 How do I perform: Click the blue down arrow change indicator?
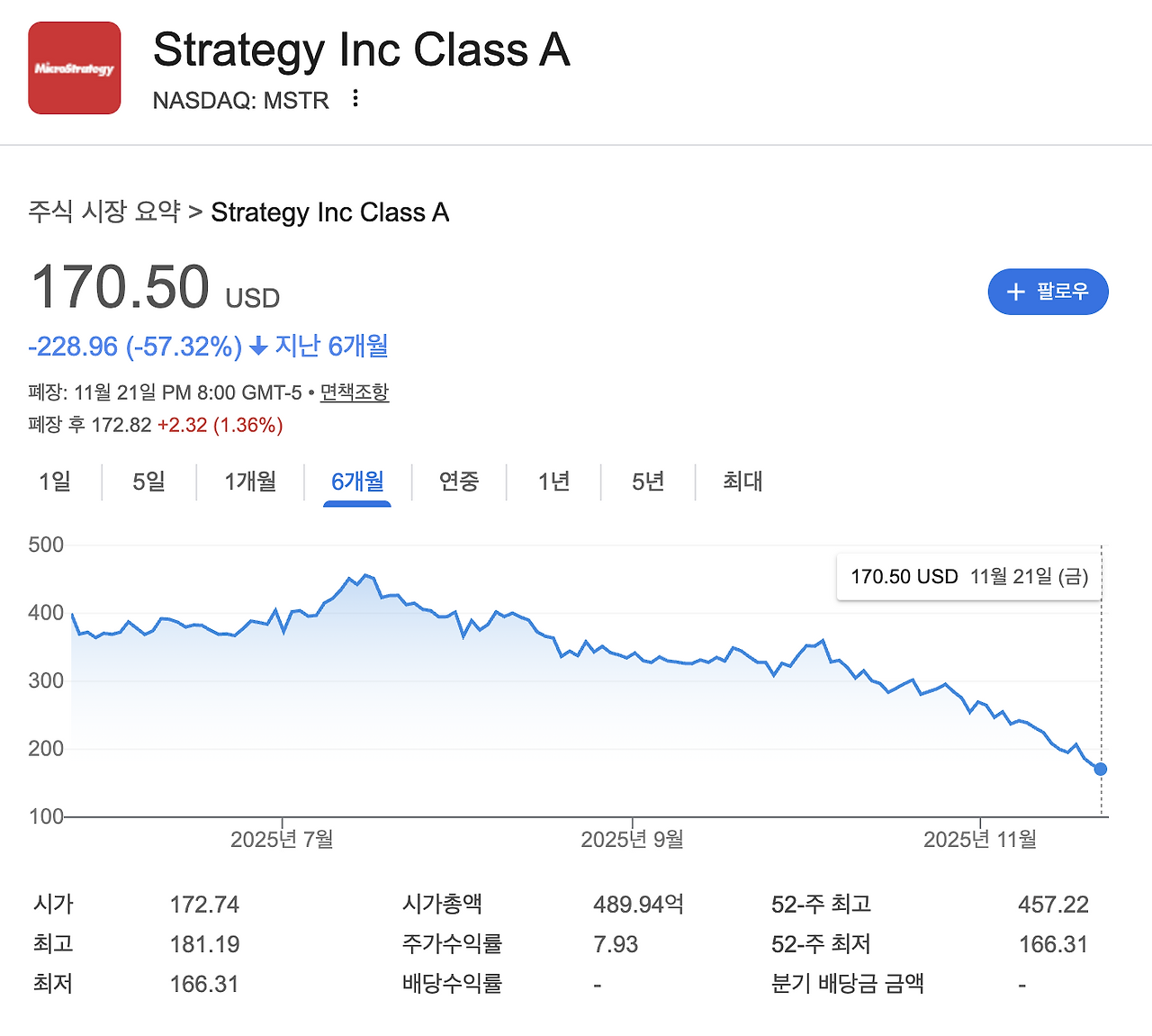(258, 347)
